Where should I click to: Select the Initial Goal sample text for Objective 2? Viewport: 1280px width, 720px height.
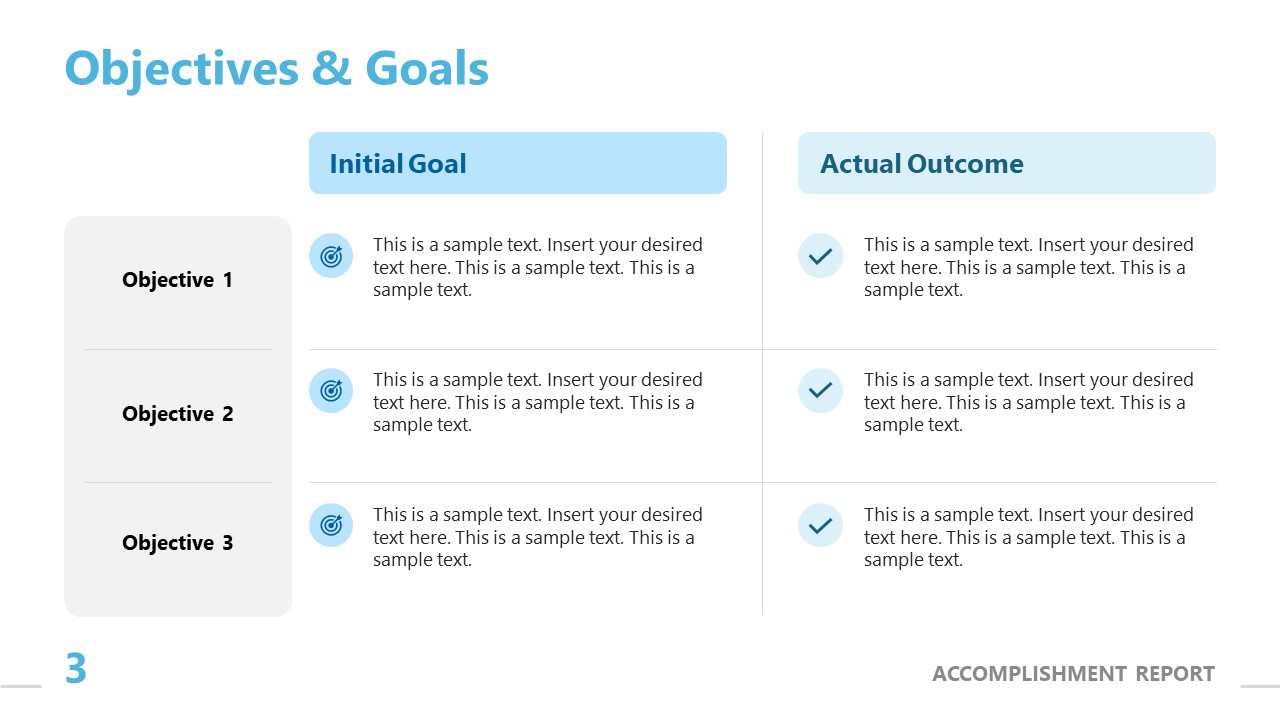pyautogui.click(x=537, y=402)
